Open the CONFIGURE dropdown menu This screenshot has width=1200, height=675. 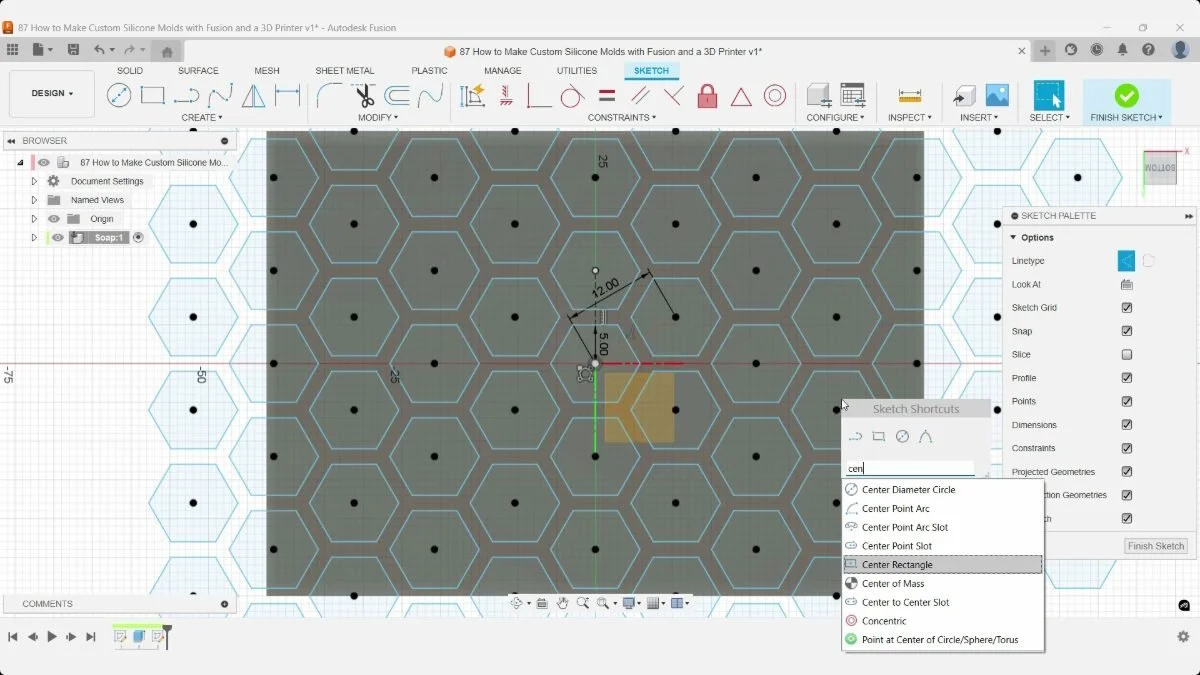(x=836, y=118)
